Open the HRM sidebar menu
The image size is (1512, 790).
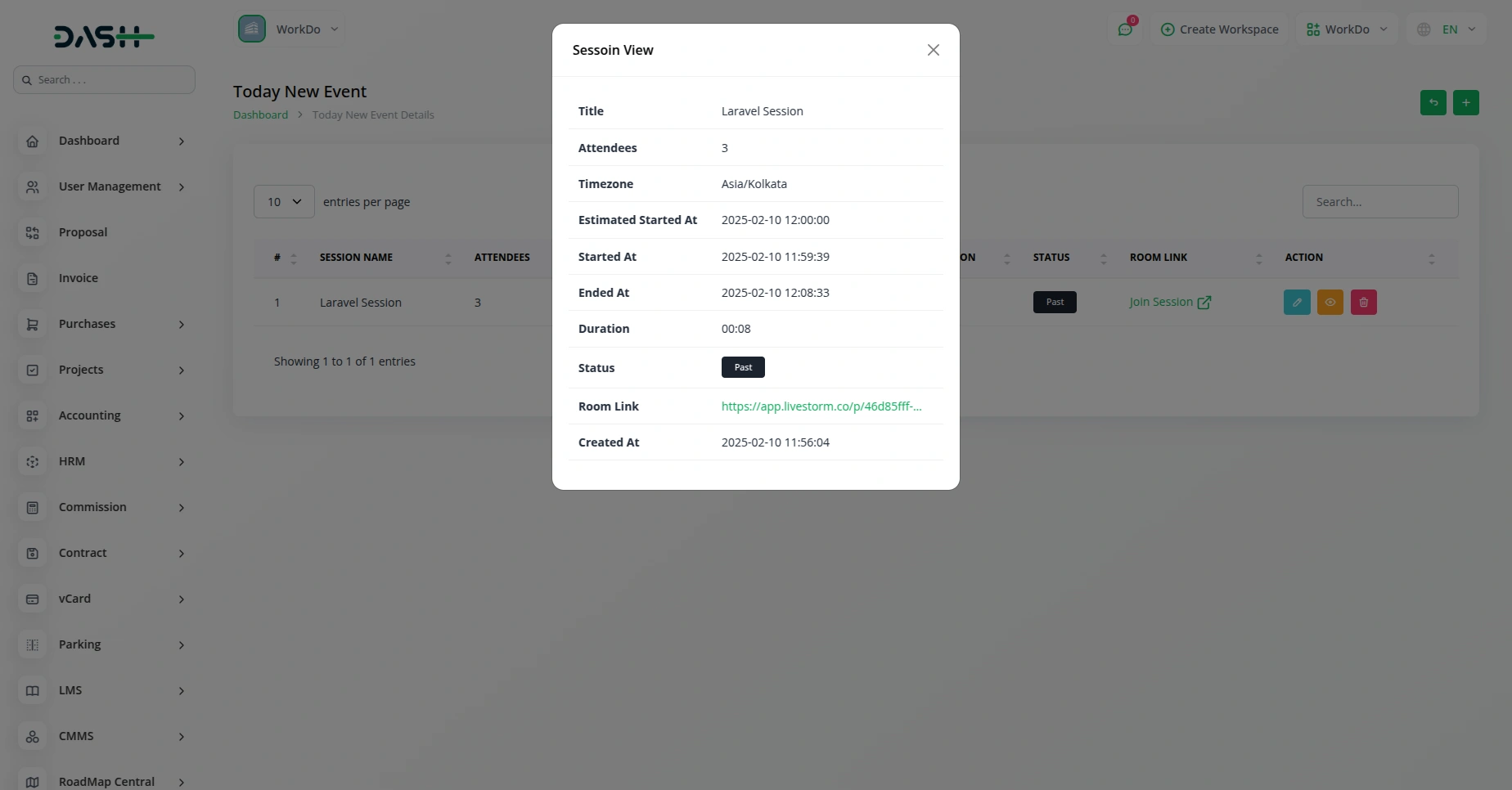[72, 461]
